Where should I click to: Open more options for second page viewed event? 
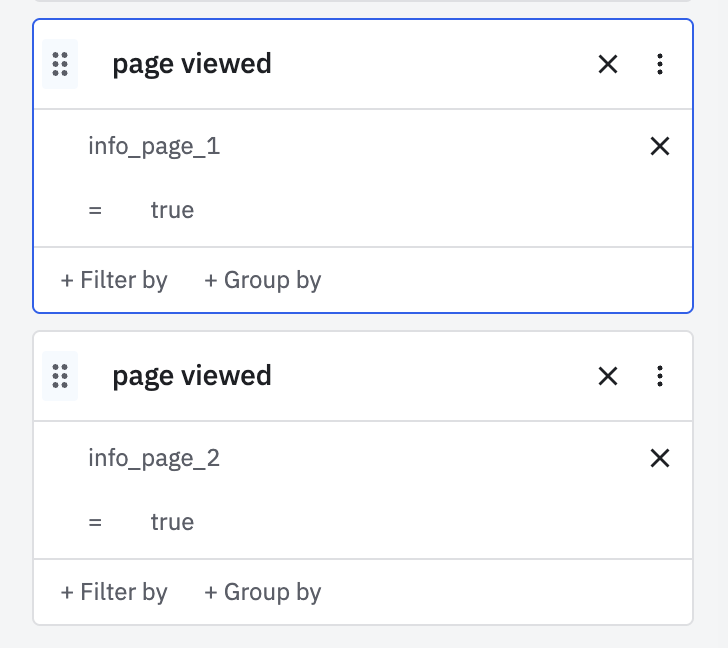(x=660, y=376)
